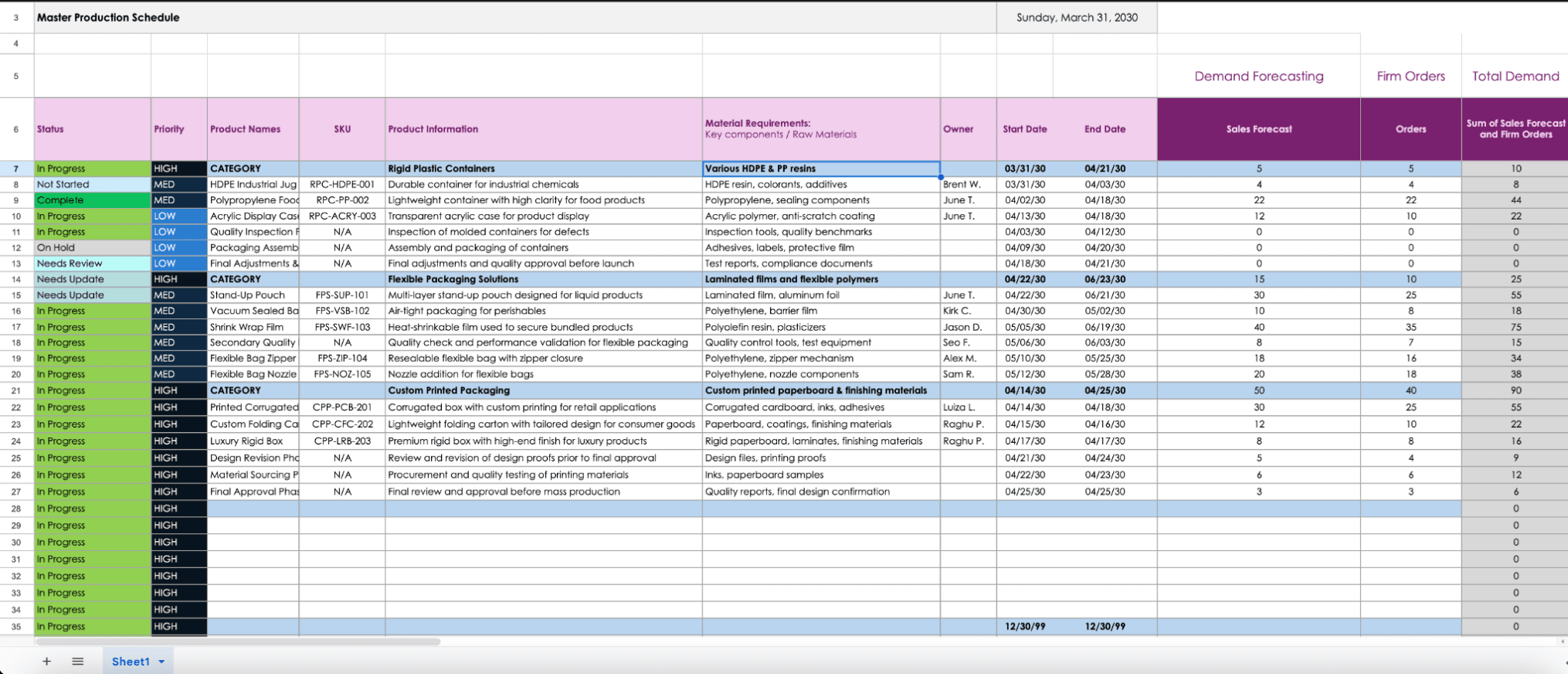This screenshot has height=674, width=1568.
Task: Select owner cell Kirk C.
Action: tap(969, 311)
